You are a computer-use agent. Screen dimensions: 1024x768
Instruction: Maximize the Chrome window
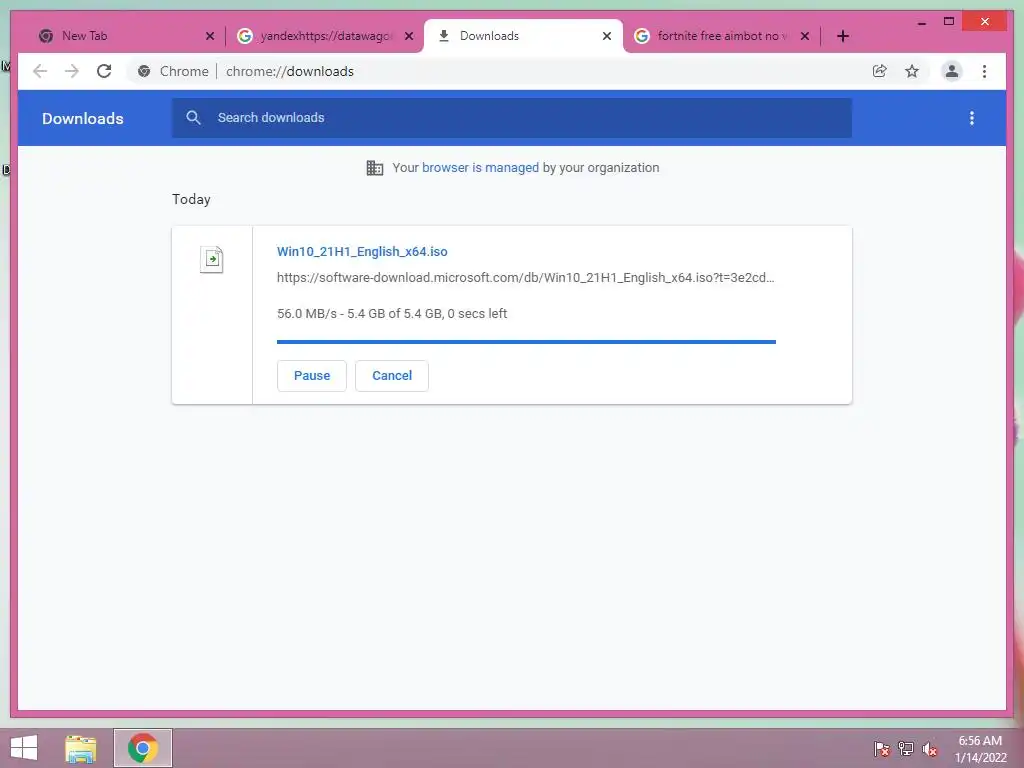[x=949, y=22]
